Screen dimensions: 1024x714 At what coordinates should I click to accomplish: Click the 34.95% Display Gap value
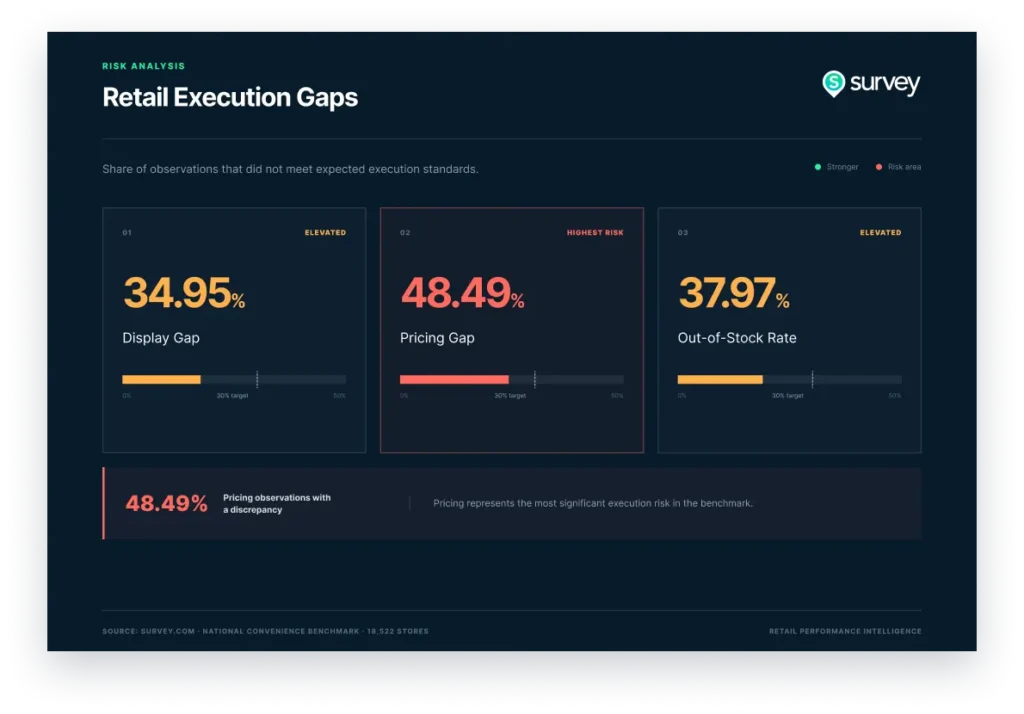click(184, 293)
